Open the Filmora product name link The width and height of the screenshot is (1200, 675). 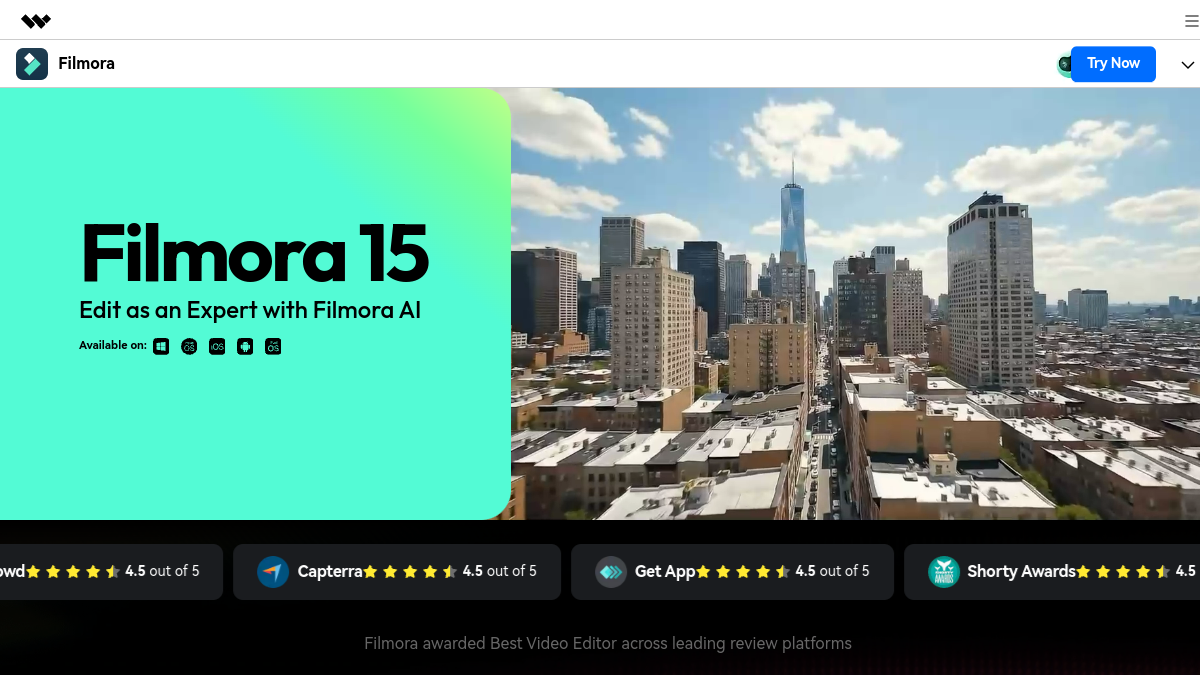86,64
